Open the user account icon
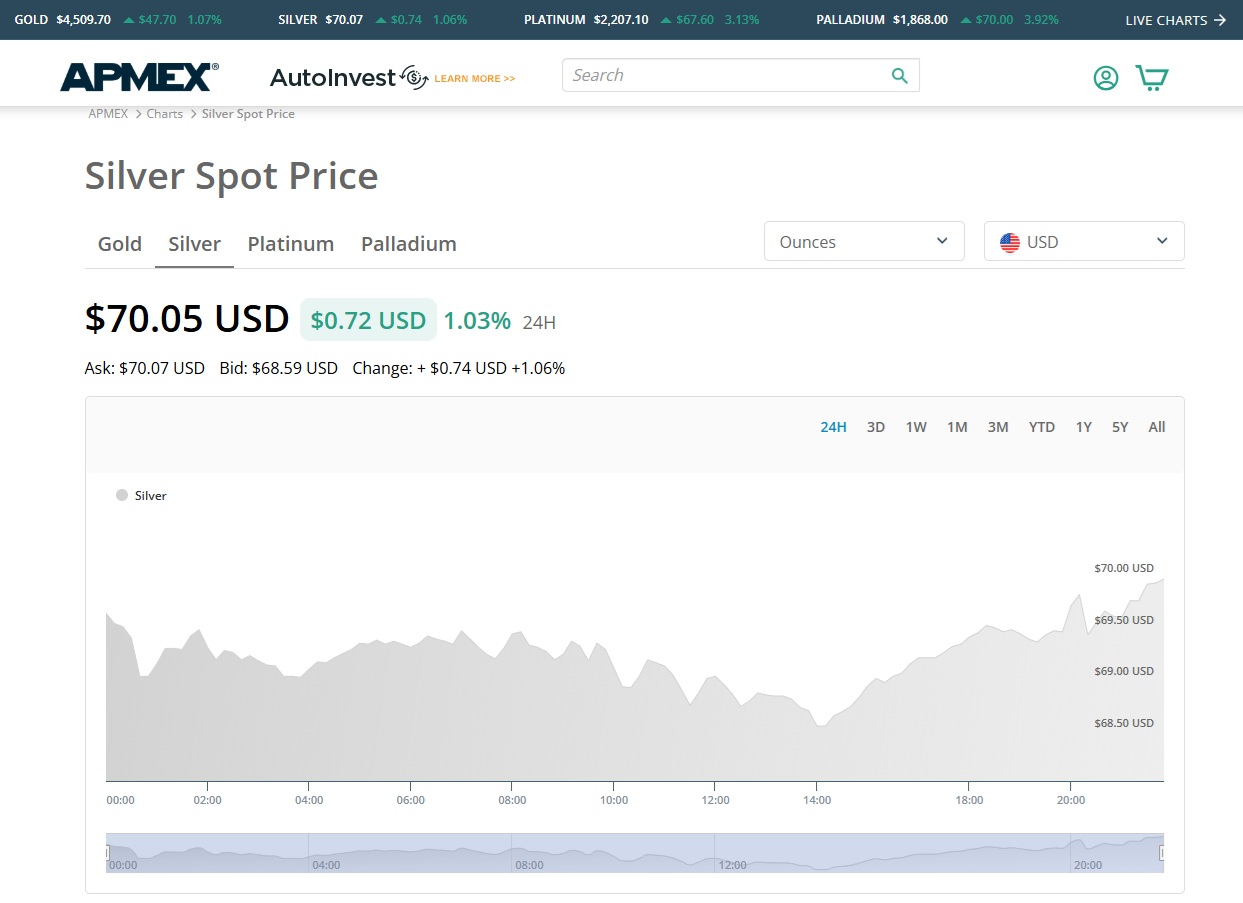Viewport: 1243px width, 903px height. (x=1105, y=78)
